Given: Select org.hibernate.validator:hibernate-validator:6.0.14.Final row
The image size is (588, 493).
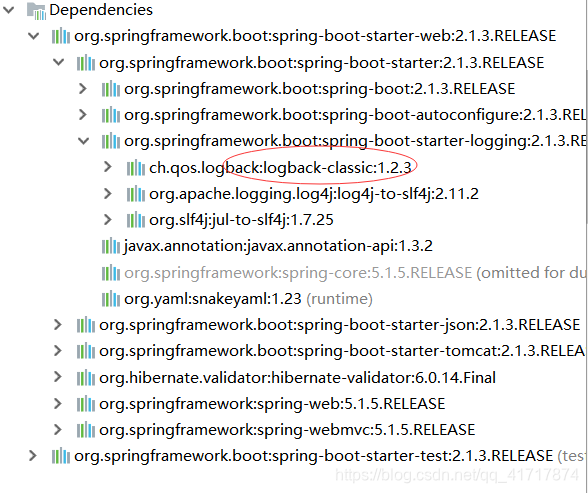Looking at the screenshot, I should coord(297,377).
